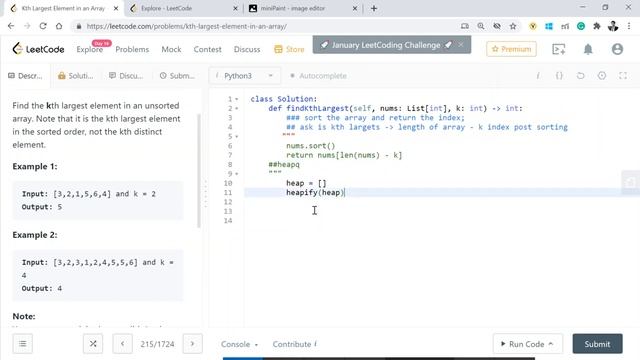Go to previous problem arrow
Viewport: 640px width, 360px height.
pyautogui.click(x=122, y=344)
